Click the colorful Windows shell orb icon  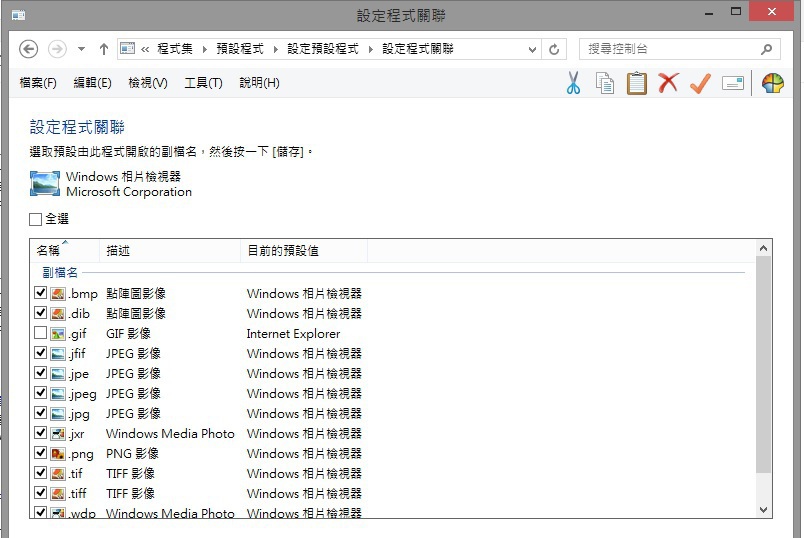point(772,83)
